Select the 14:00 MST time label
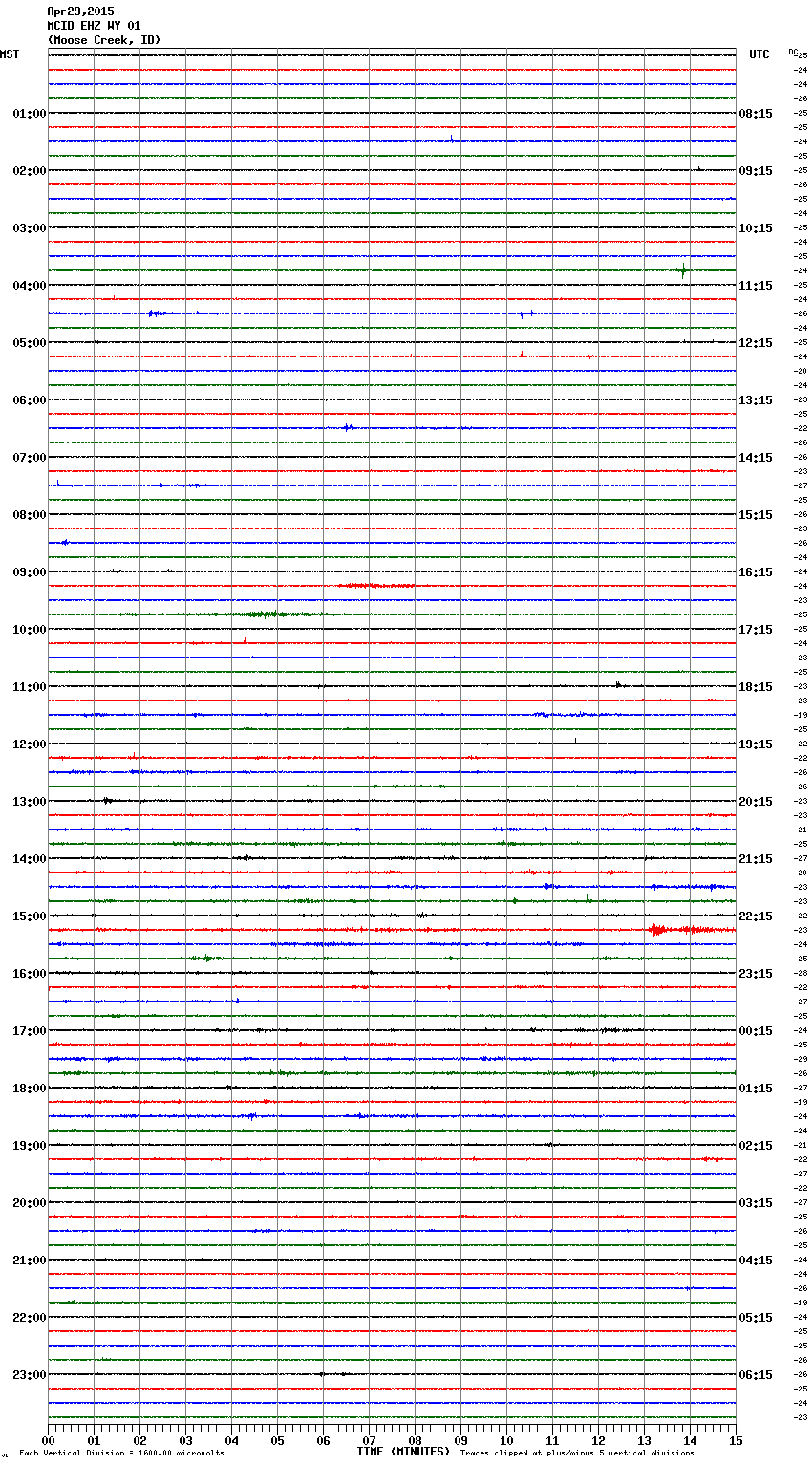This screenshot has height=1466, width=812. coord(30,859)
